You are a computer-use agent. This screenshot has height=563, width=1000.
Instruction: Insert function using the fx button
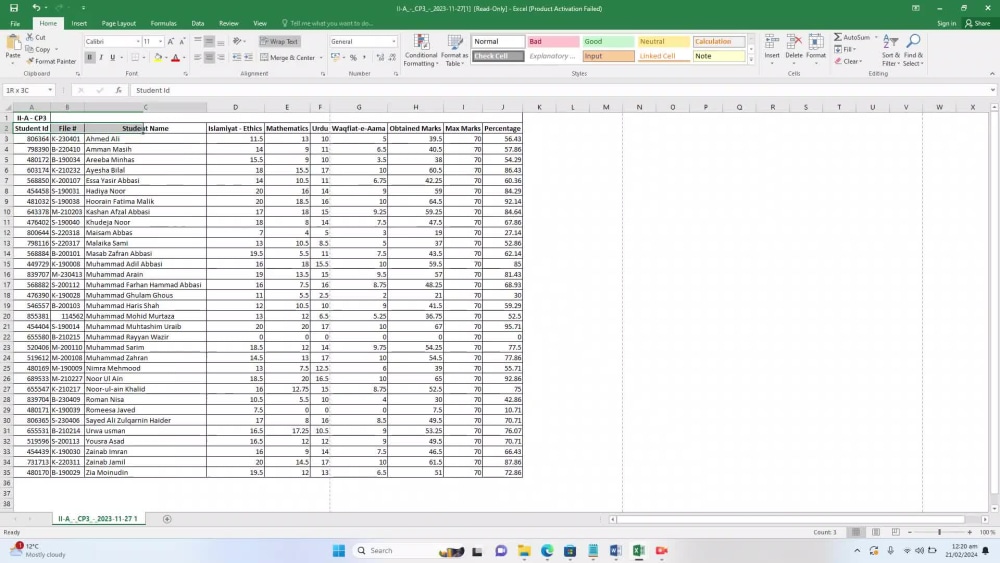coord(119,91)
